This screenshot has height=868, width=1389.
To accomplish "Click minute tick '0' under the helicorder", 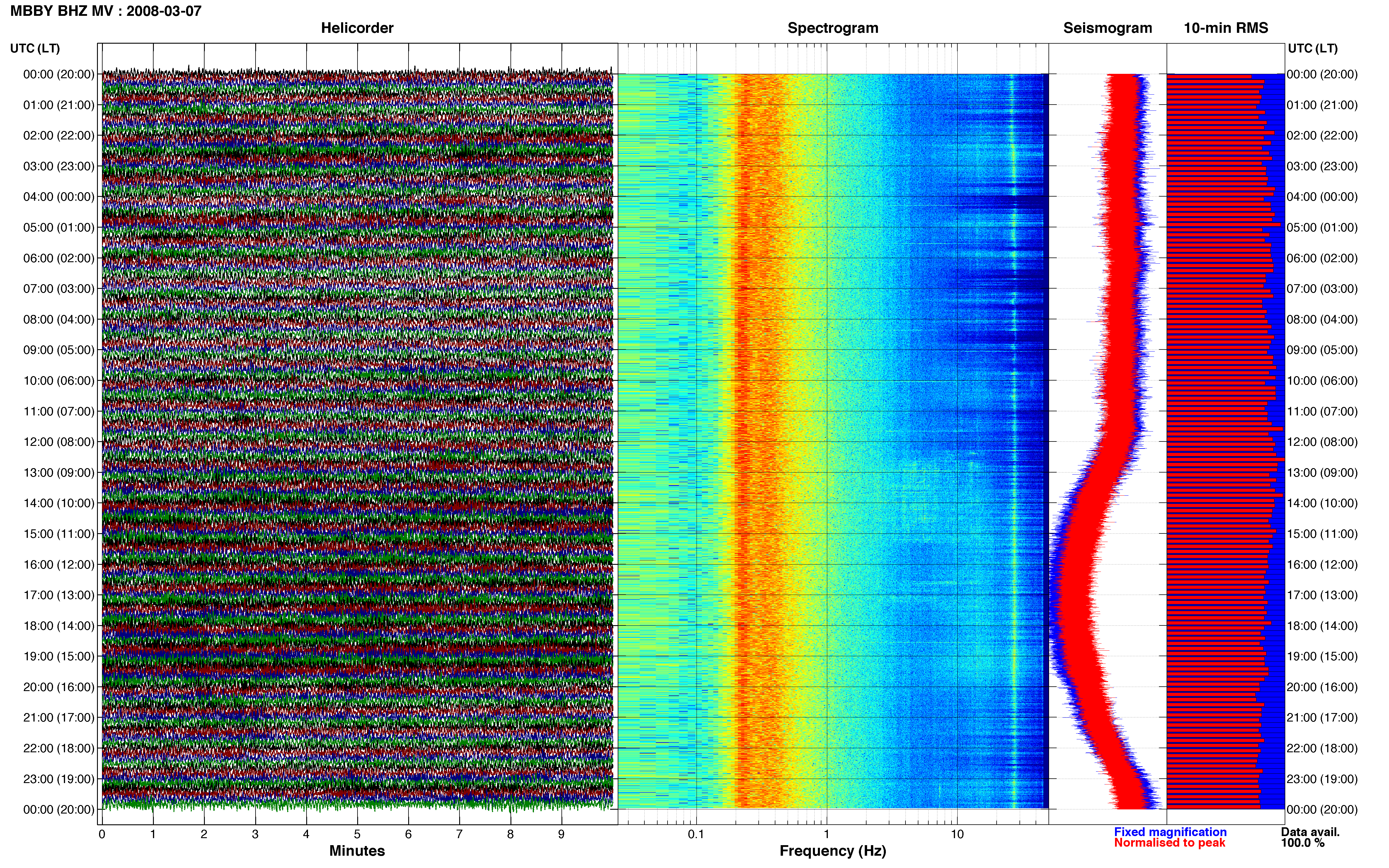I will pos(102,834).
